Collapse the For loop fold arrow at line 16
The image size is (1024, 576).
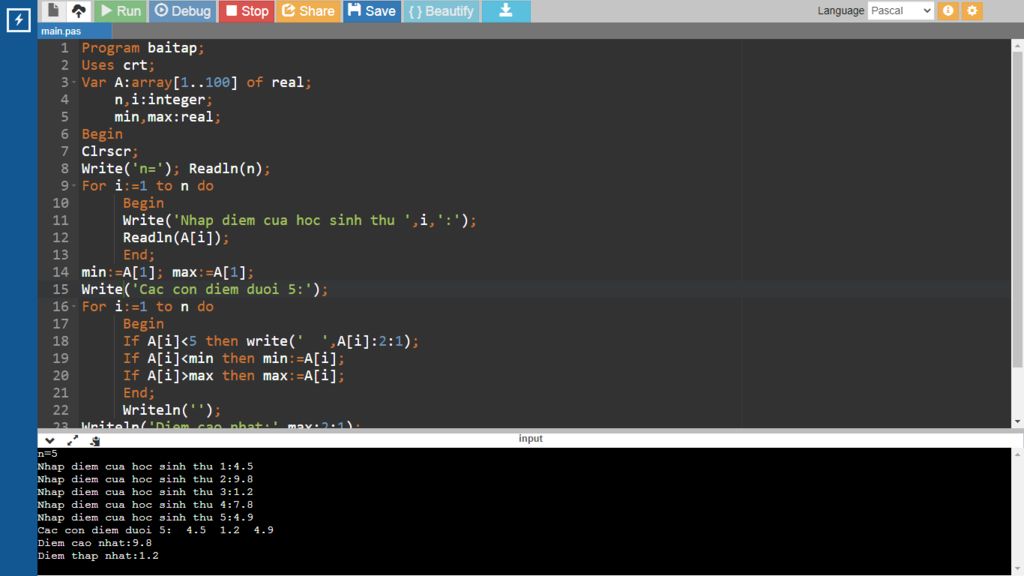pyautogui.click(x=74, y=306)
